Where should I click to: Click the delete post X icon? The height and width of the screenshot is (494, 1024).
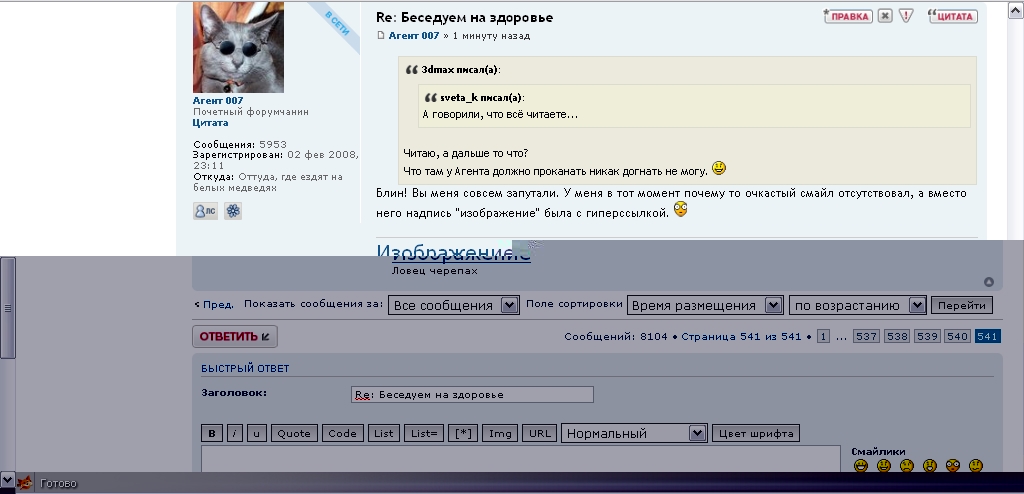point(885,16)
